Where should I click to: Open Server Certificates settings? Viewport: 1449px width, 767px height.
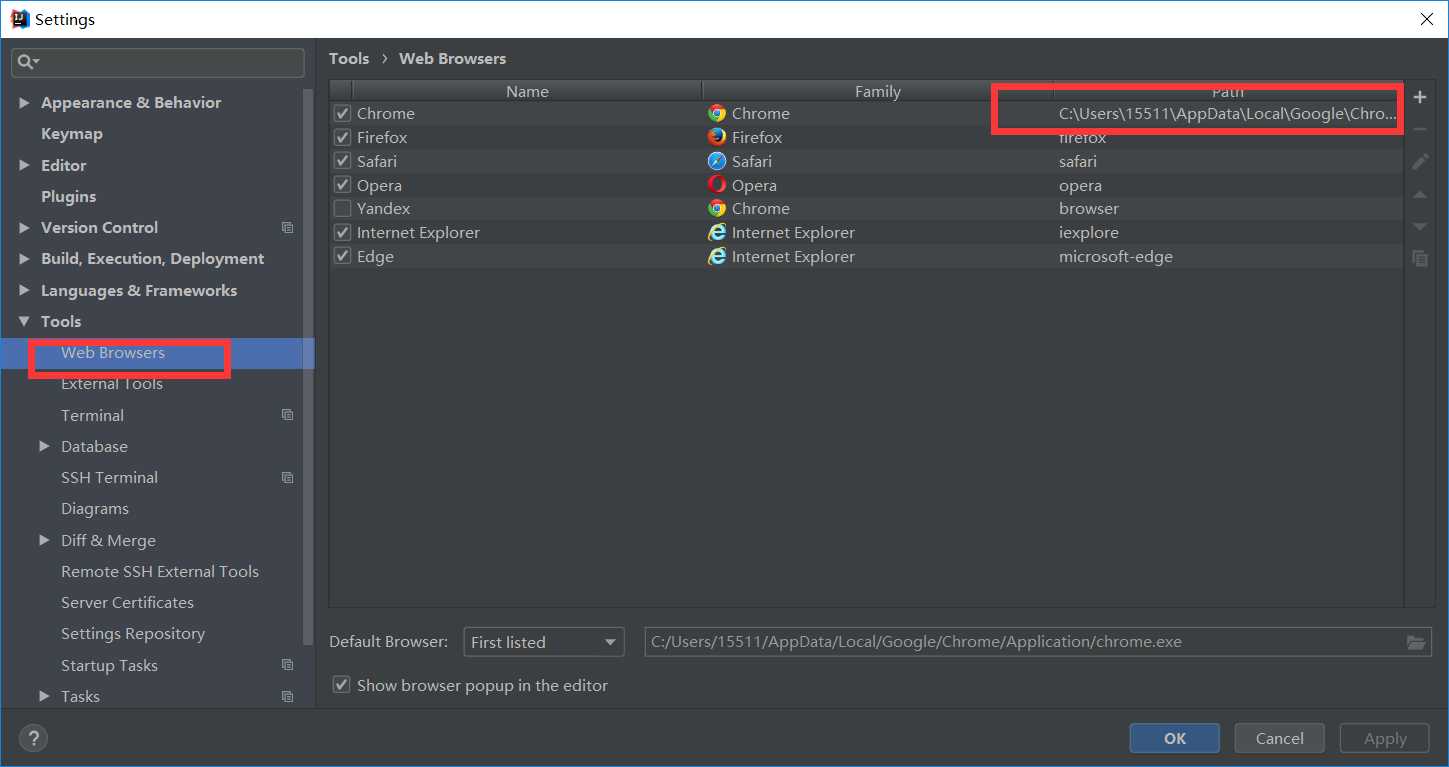click(127, 603)
